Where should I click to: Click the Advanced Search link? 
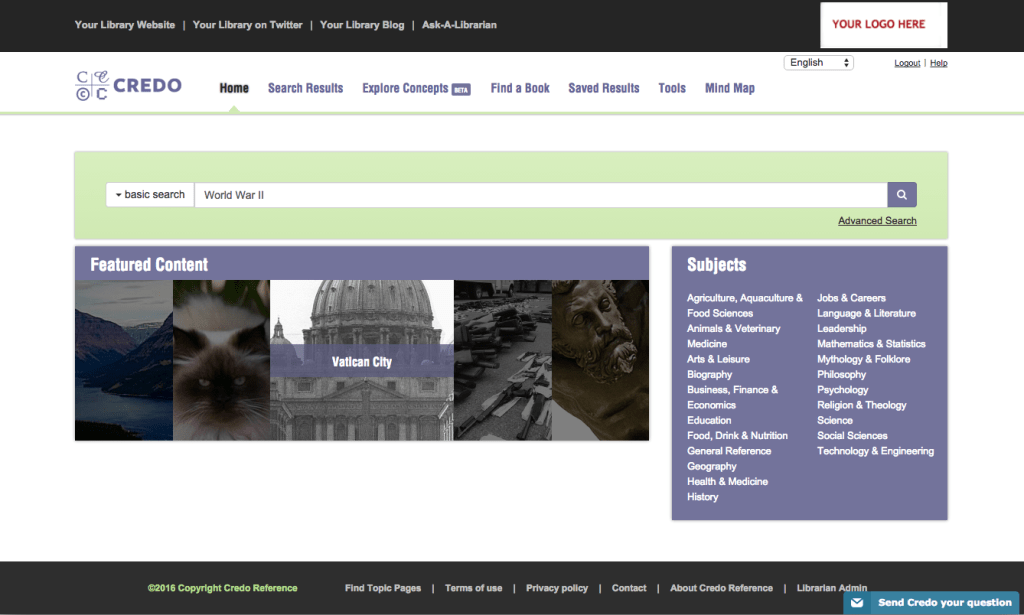coord(877,221)
